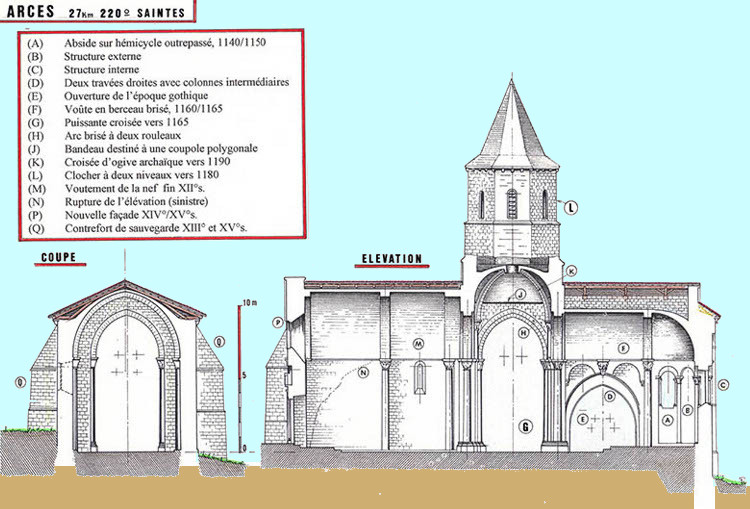Click the circled G marker in the crossing
Screen dimensions: 750x509
(x=526, y=426)
